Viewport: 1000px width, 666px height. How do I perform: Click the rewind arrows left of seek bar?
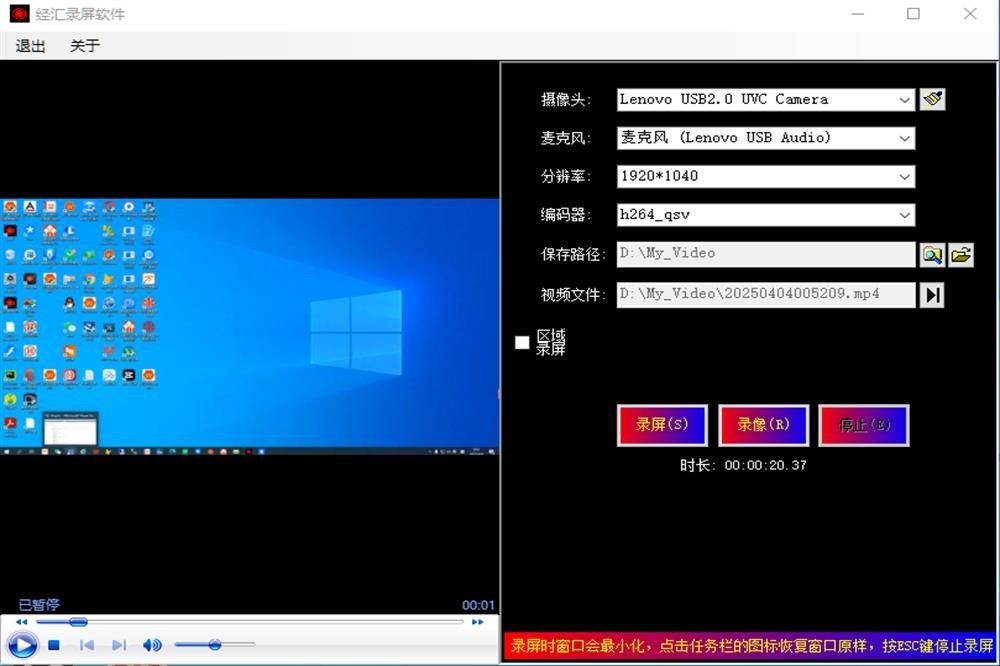tap(21, 622)
